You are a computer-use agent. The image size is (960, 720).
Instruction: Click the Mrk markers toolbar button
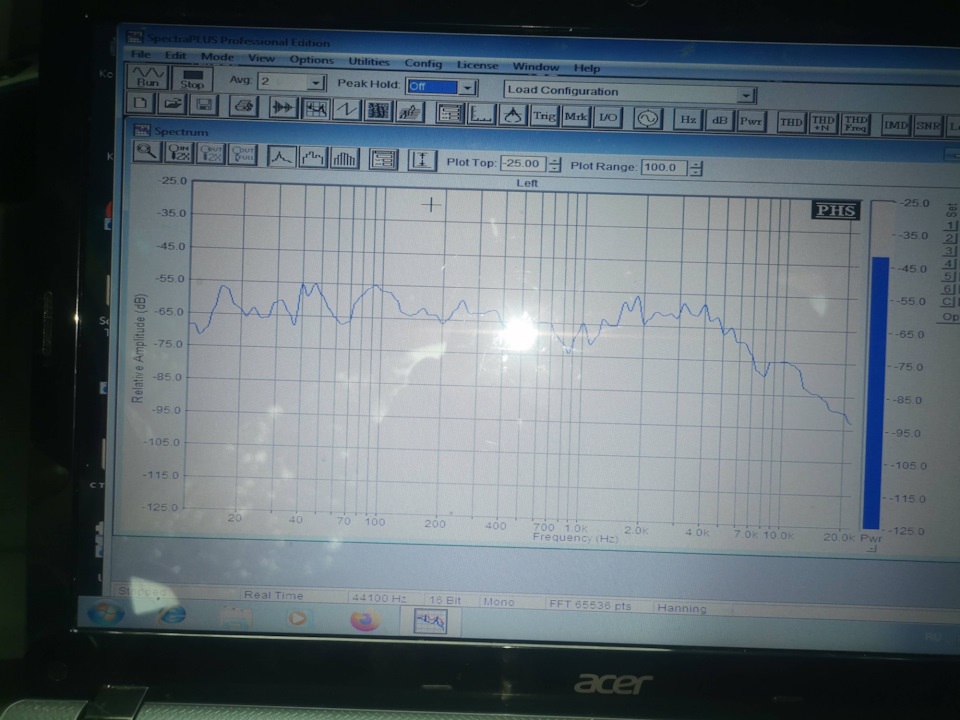[x=576, y=116]
